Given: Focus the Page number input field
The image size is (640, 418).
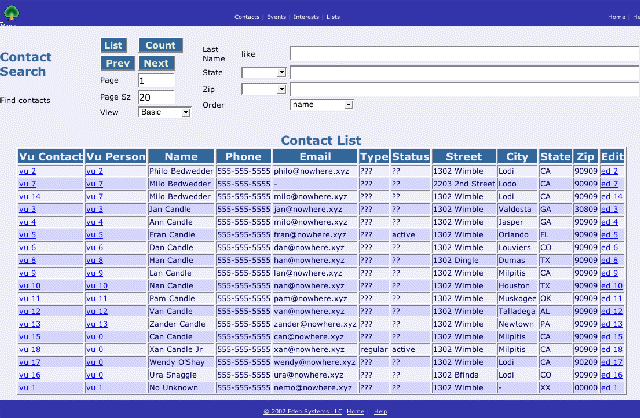Looking at the screenshot, I should [156, 80].
